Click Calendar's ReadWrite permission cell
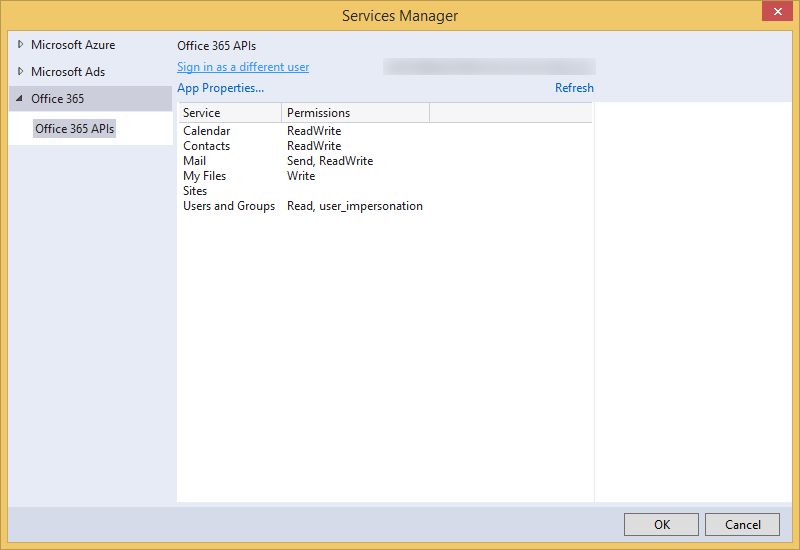800x550 pixels. pos(314,131)
